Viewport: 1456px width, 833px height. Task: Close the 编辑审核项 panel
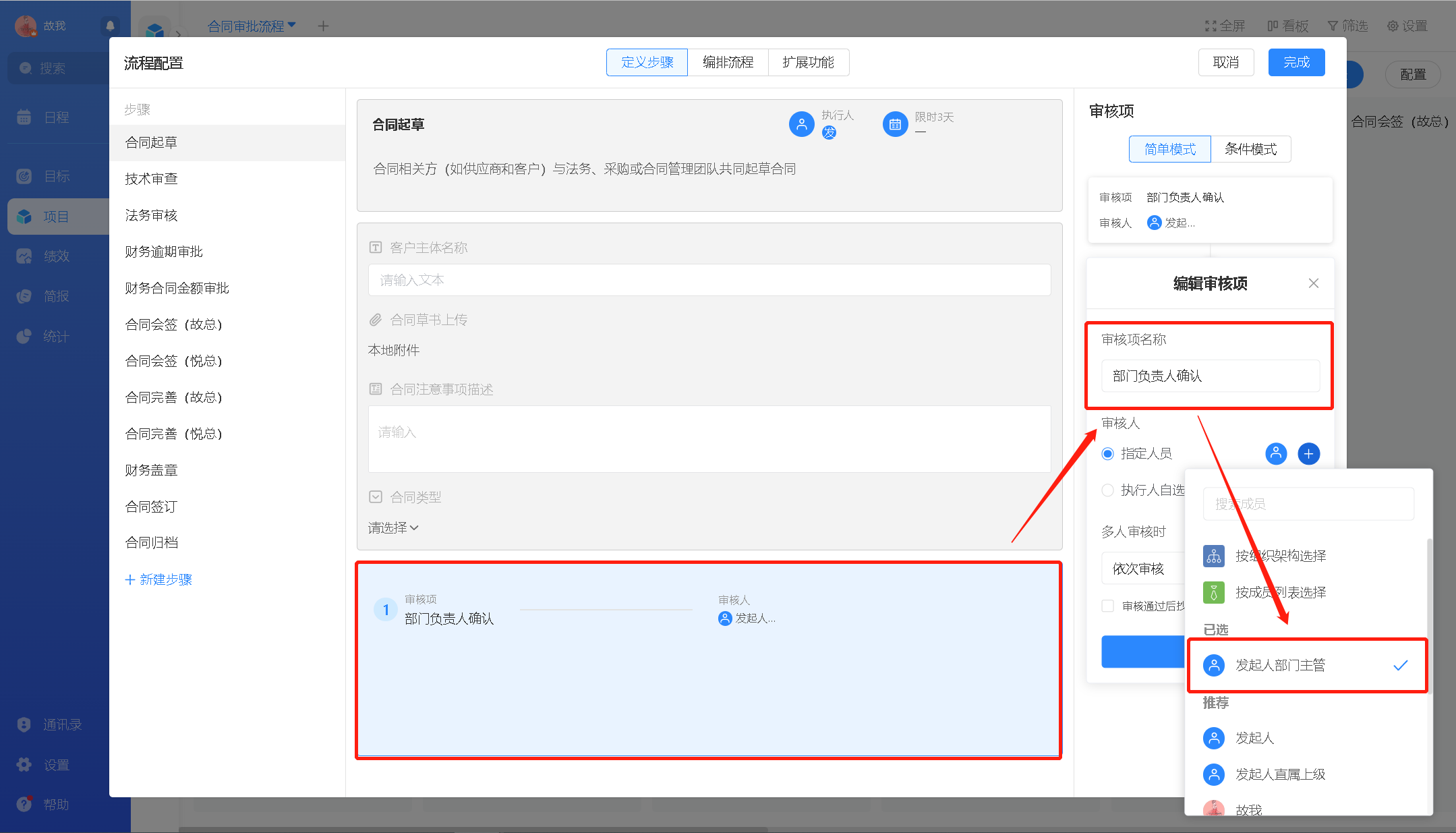pyautogui.click(x=1313, y=283)
